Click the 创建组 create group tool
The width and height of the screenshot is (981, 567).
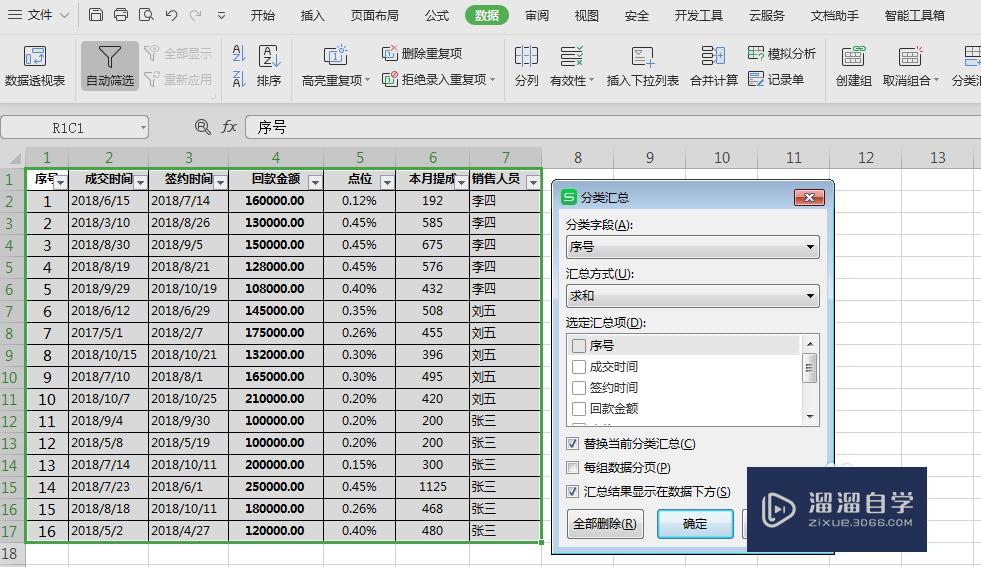point(853,66)
